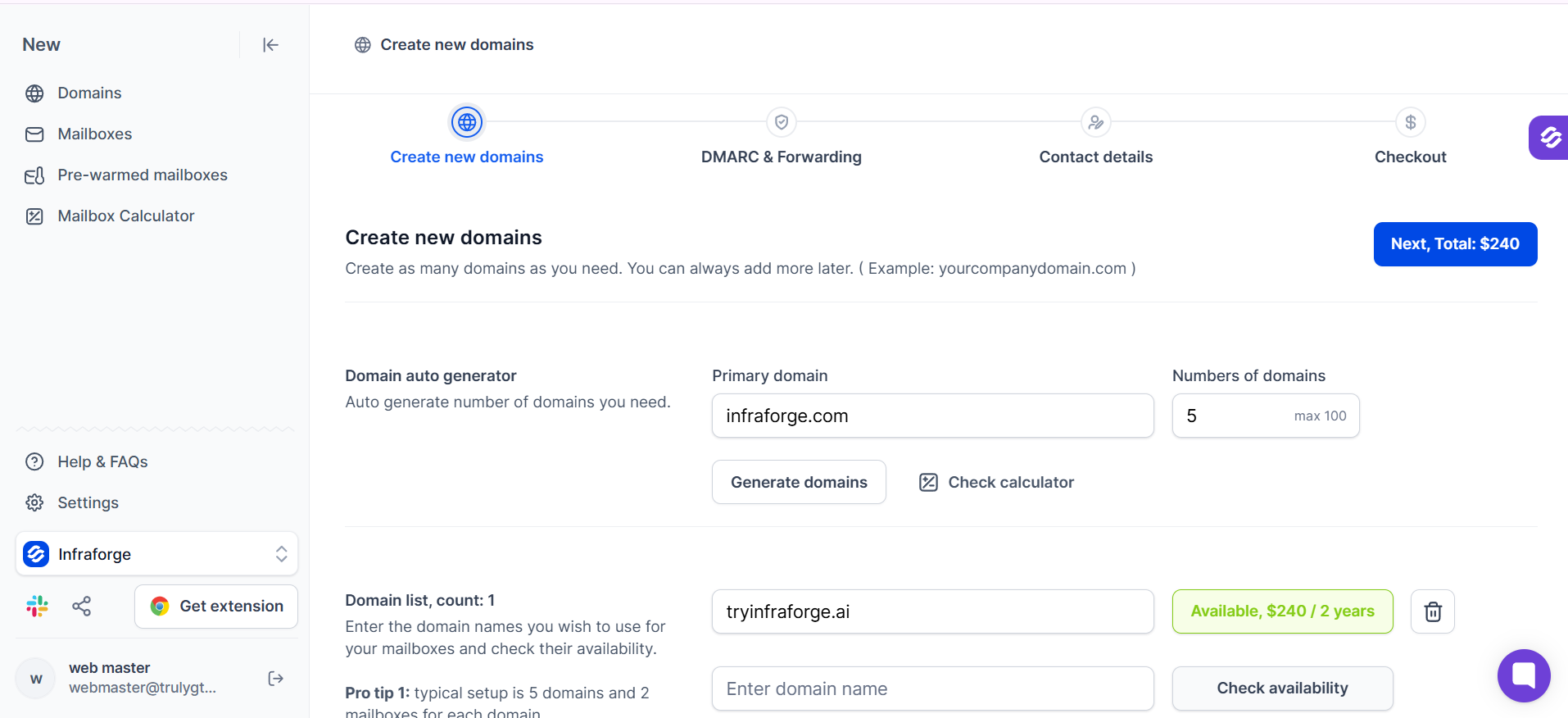Screen dimensions: 1568x718
Task: Open Pre-warmed mailboxes in the sidebar
Action: 143,175
